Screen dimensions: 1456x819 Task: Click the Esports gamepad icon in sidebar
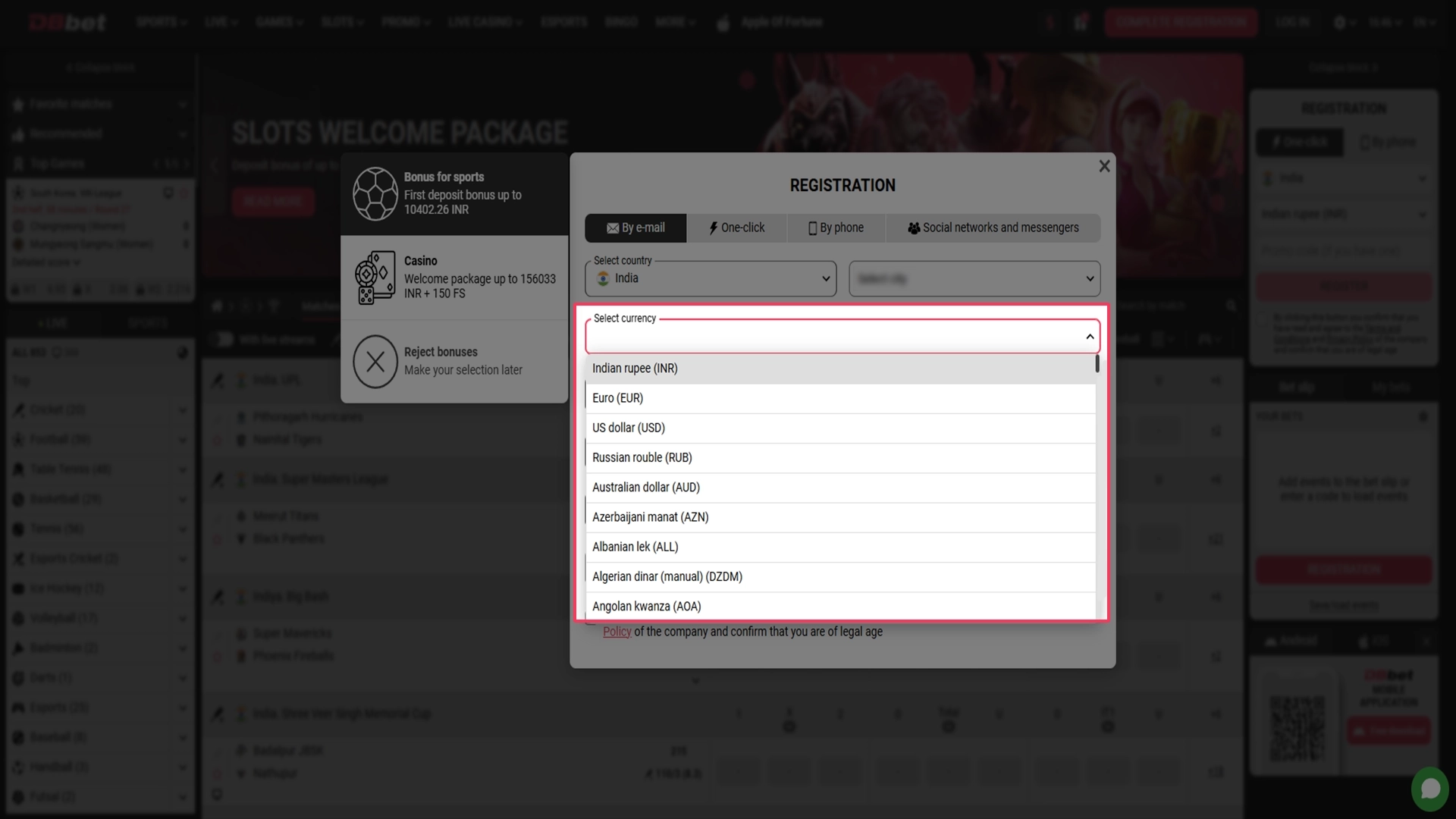(20, 707)
